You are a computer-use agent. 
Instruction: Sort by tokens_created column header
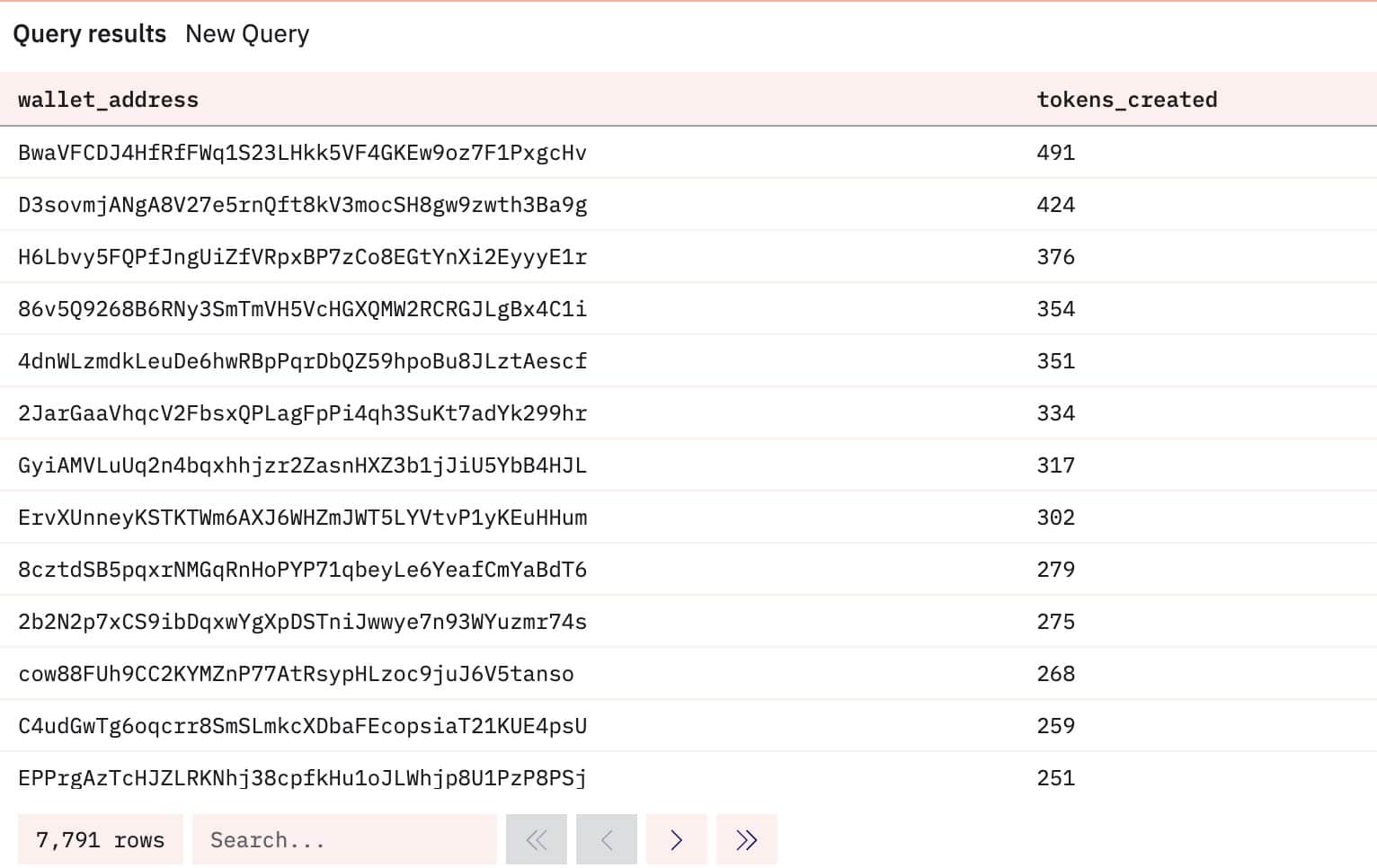(1127, 100)
